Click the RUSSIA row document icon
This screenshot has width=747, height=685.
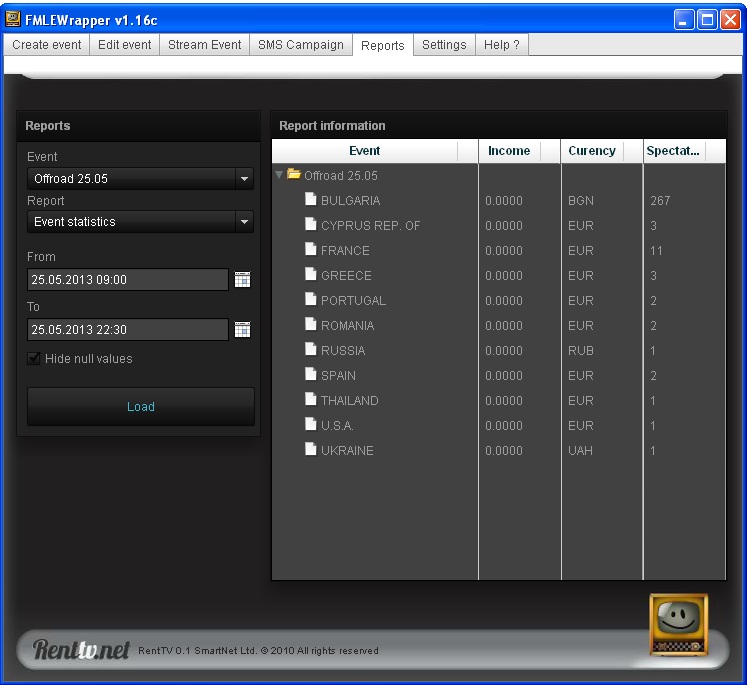coord(311,349)
